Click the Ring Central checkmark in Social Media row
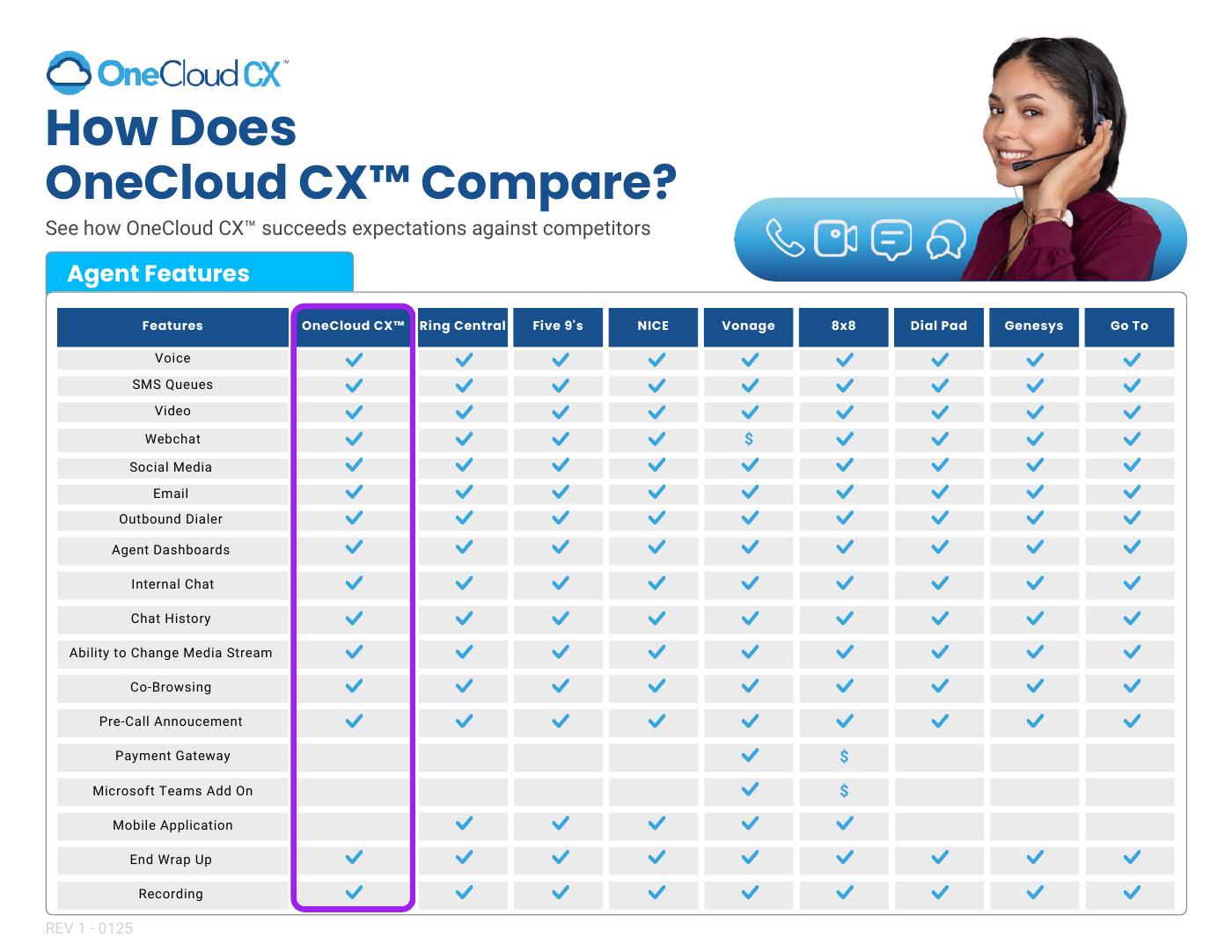Image resolution: width=1232 pixels, height=952 pixels. point(464,465)
